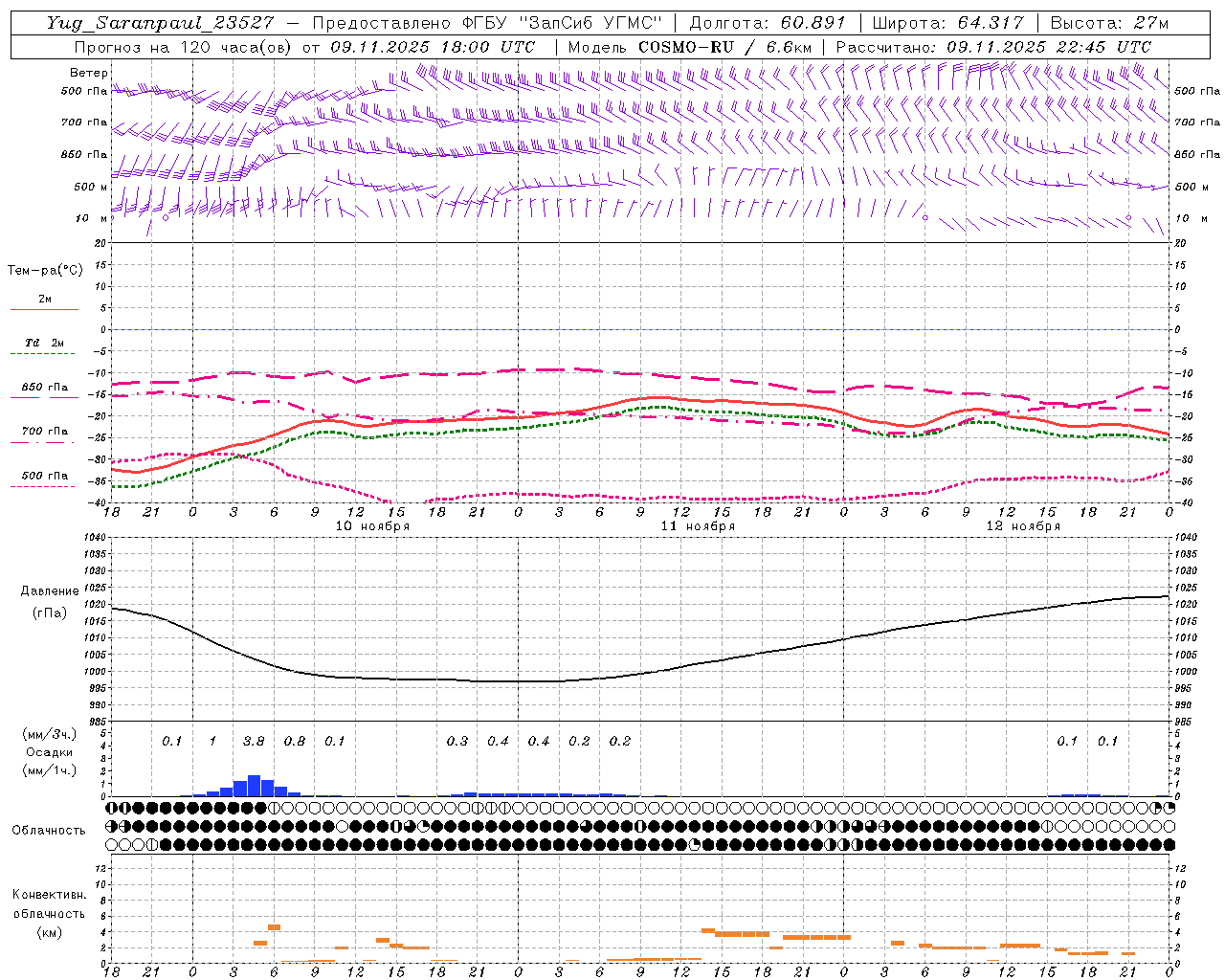
Task: Click the model name "COSMO-RU / 6.6км"
Action: [725, 47]
